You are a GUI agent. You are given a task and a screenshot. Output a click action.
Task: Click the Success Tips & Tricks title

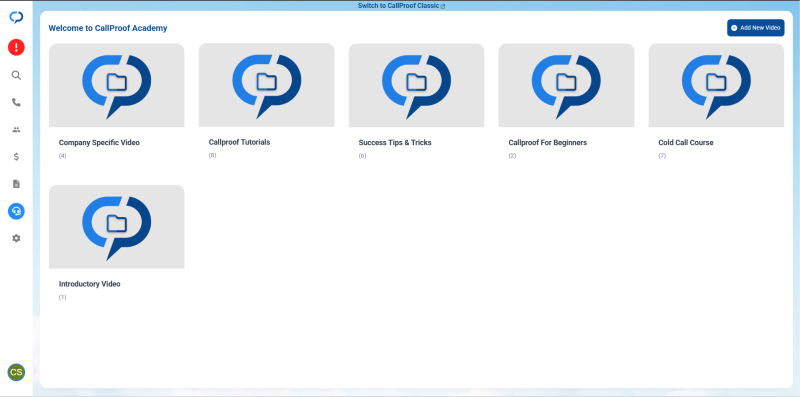[395, 143]
